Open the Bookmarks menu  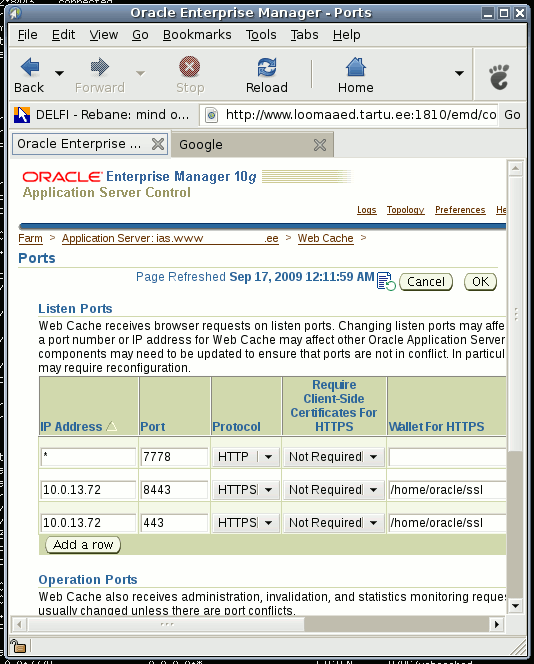[197, 35]
